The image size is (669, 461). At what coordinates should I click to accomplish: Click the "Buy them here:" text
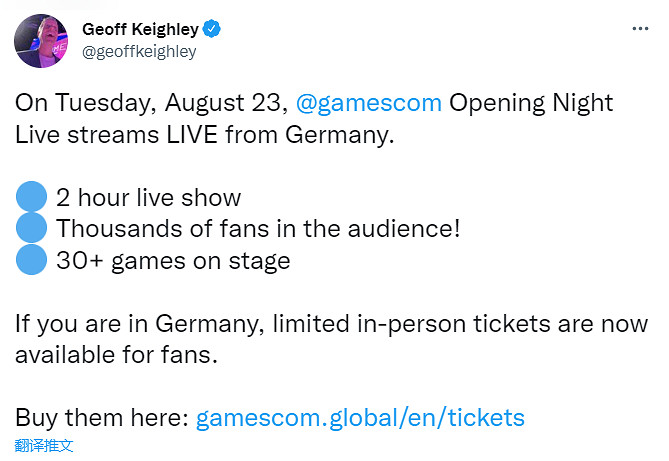(102, 417)
